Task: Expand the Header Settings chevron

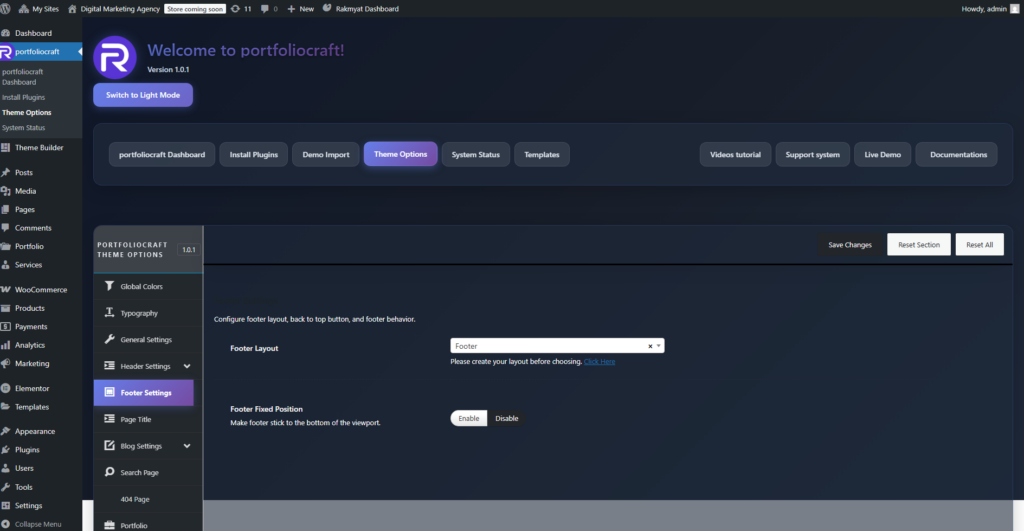Action: (187, 366)
